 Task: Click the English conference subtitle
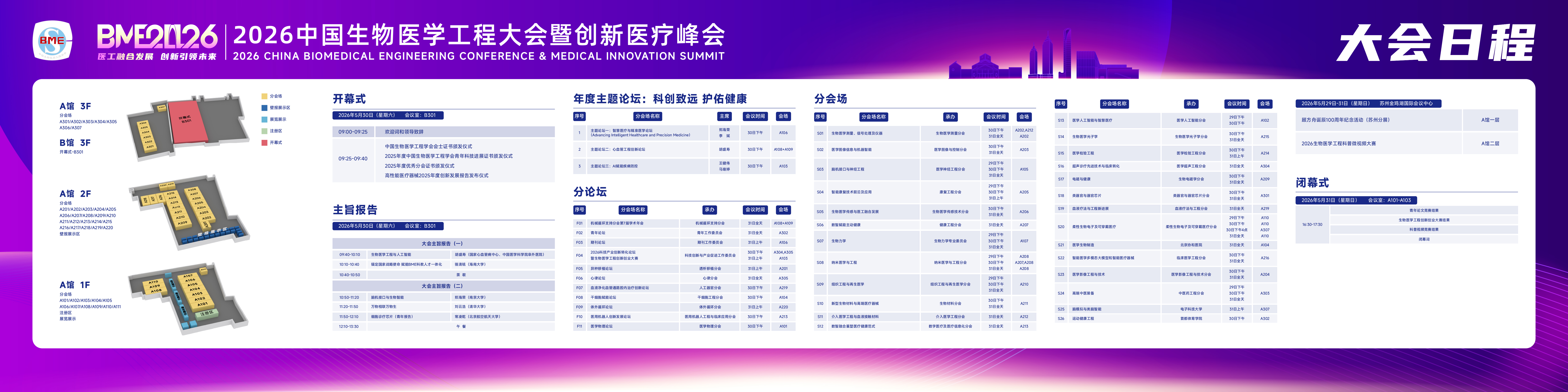pyautogui.click(x=479, y=56)
